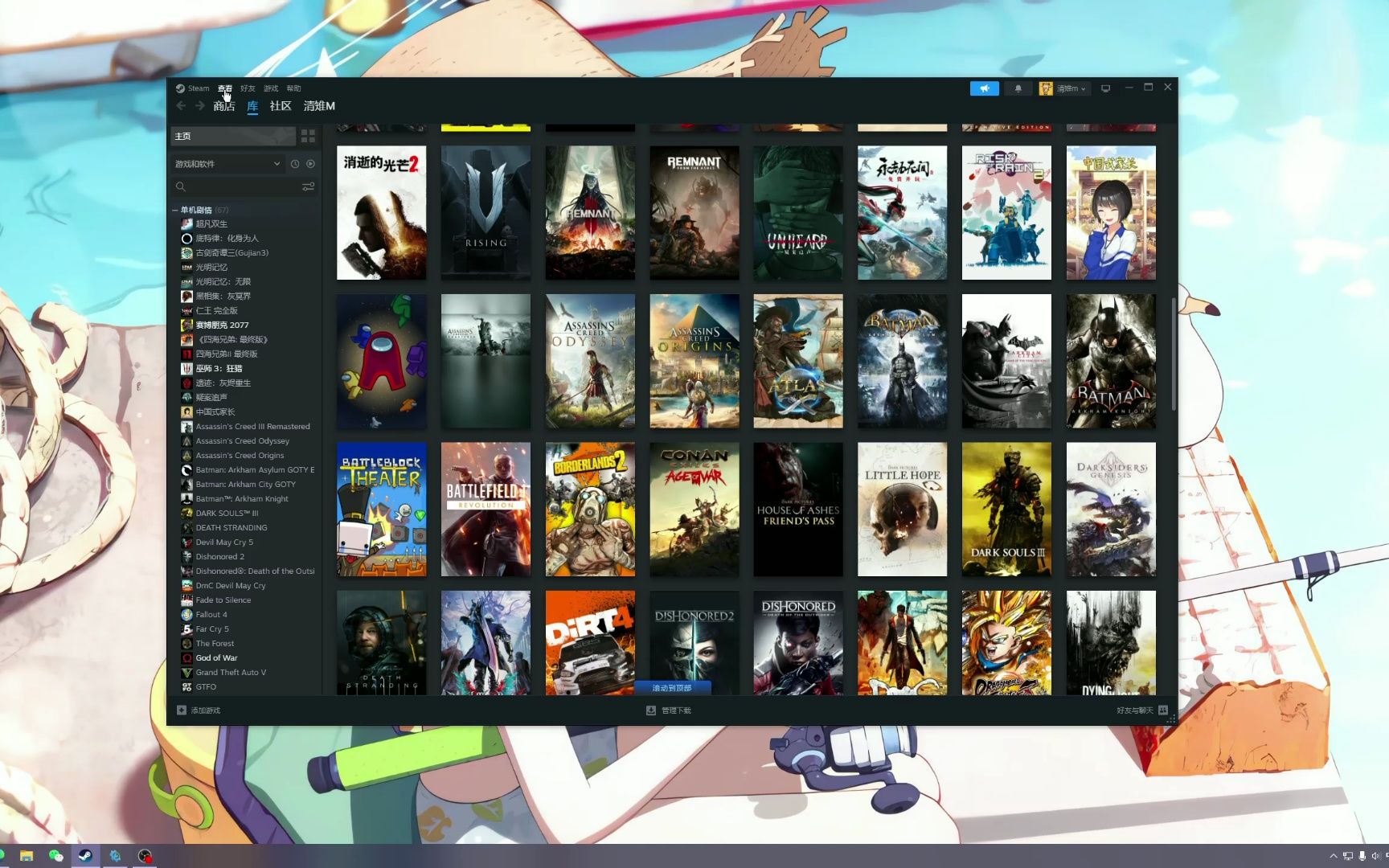Open the Borderlands 2 cover
Viewport: 1389px width, 868px height.
pyautogui.click(x=590, y=510)
